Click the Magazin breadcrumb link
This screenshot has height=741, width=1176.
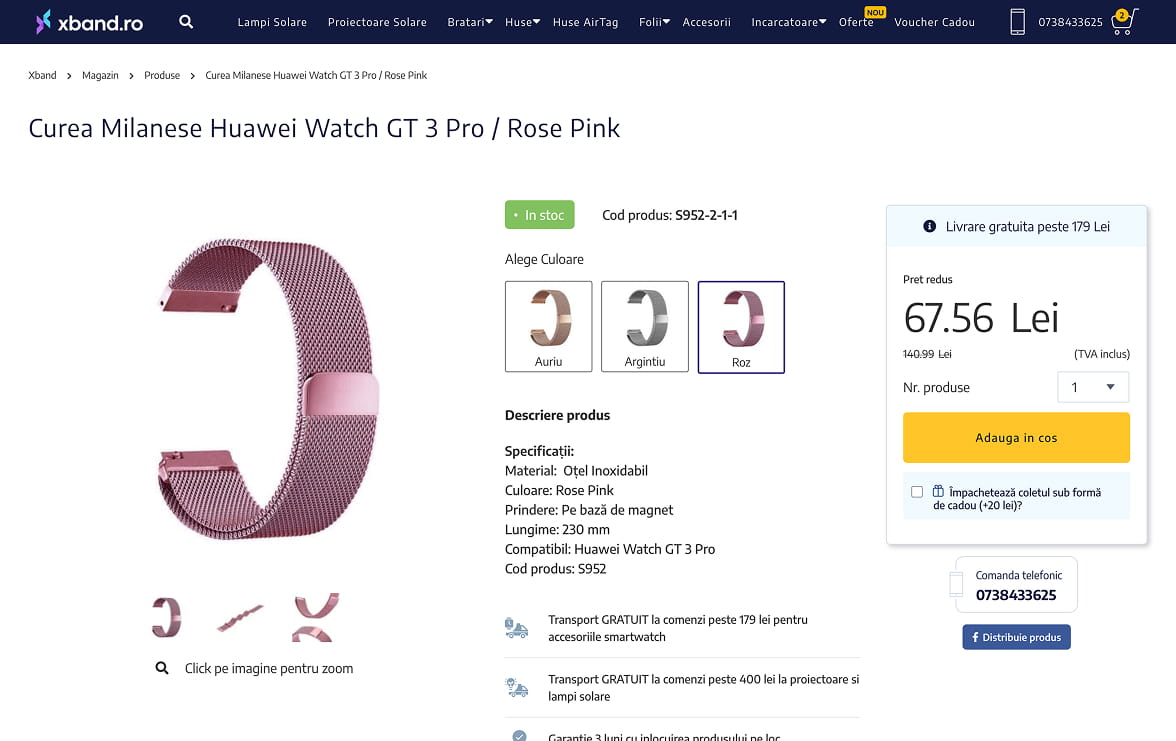coord(100,75)
